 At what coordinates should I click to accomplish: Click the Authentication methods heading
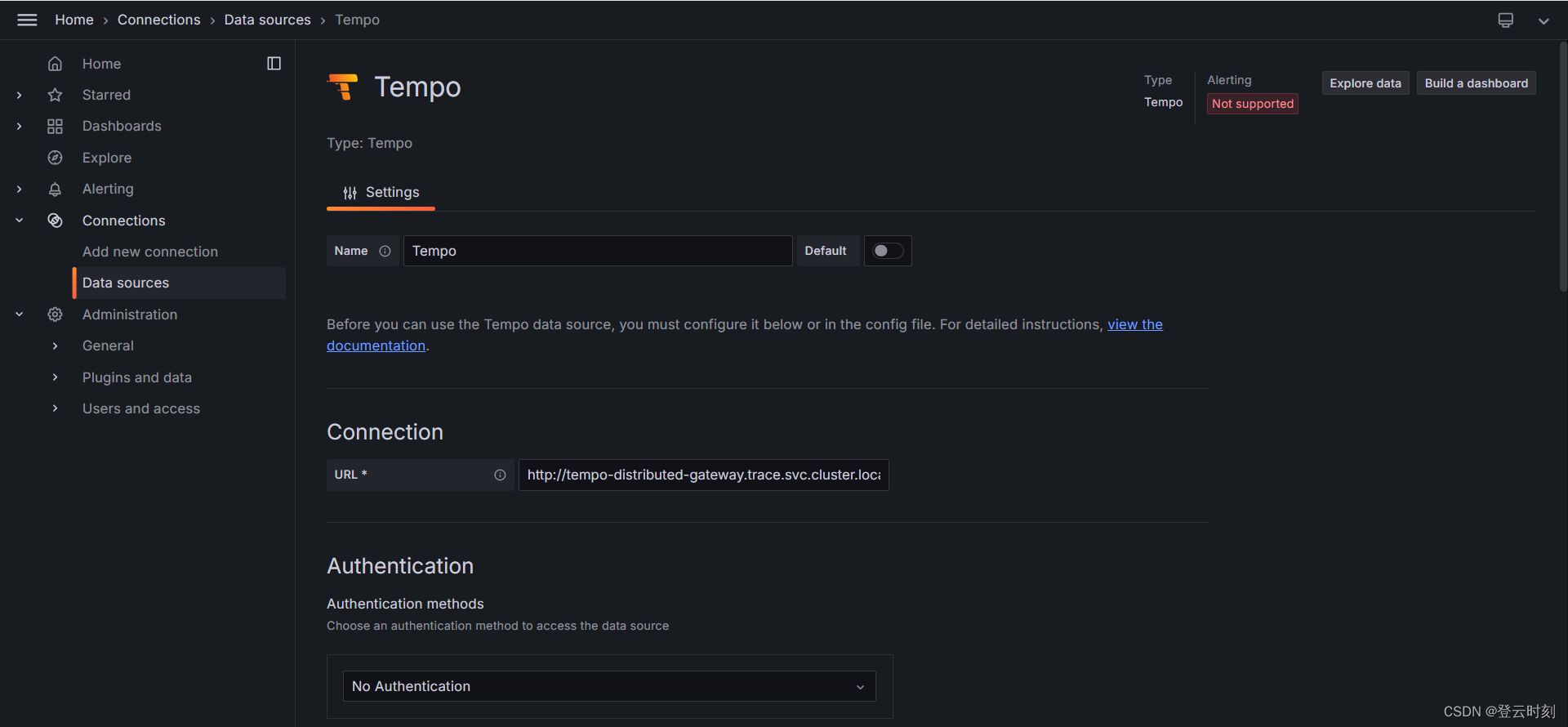(x=405, y=604)
